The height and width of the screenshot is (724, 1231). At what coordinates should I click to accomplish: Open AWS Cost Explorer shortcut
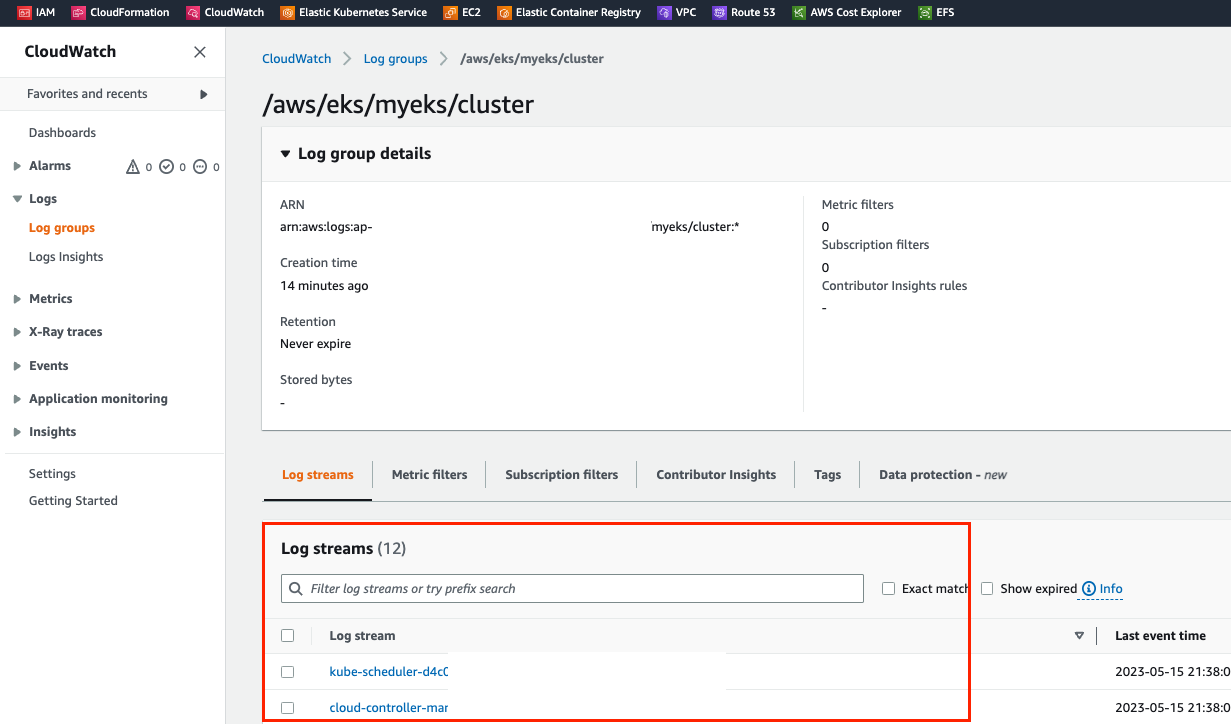tap(846, 13)
